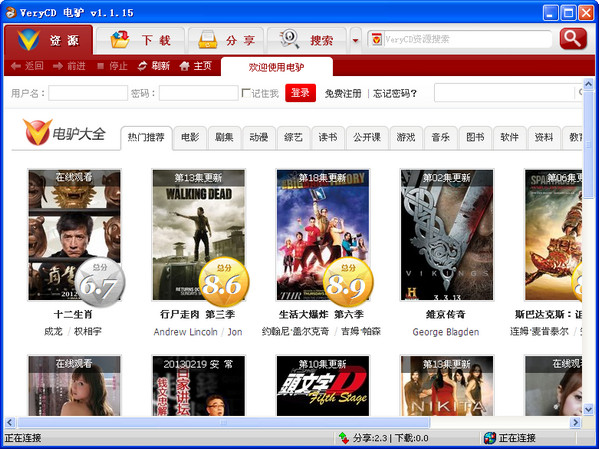Open the 维京传奇 title link
The image size is (599, 449).
446,314
